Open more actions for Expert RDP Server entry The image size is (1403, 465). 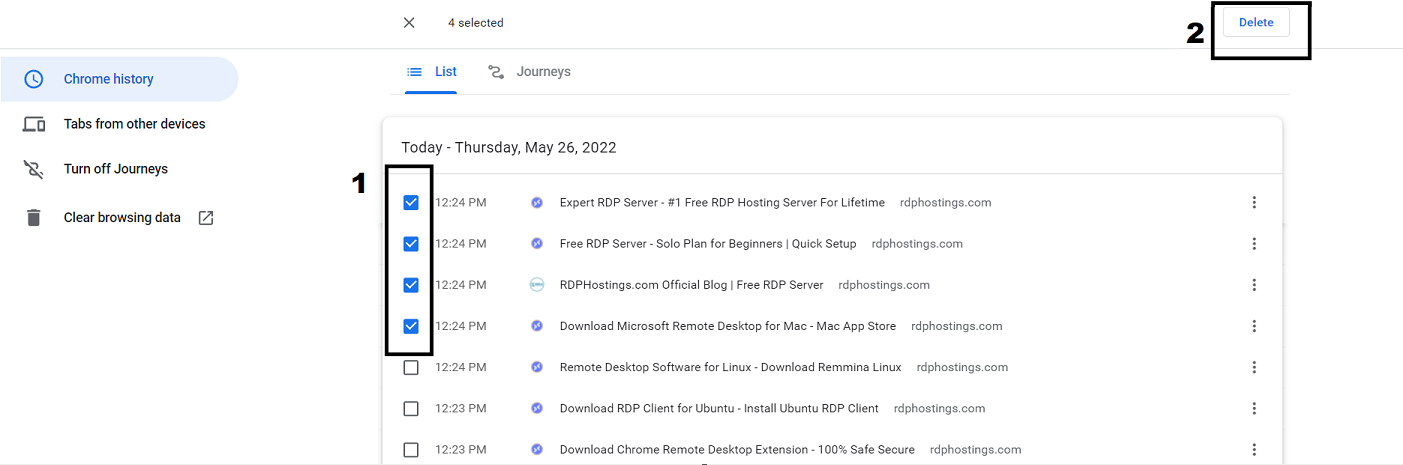tap(1254, 203)
